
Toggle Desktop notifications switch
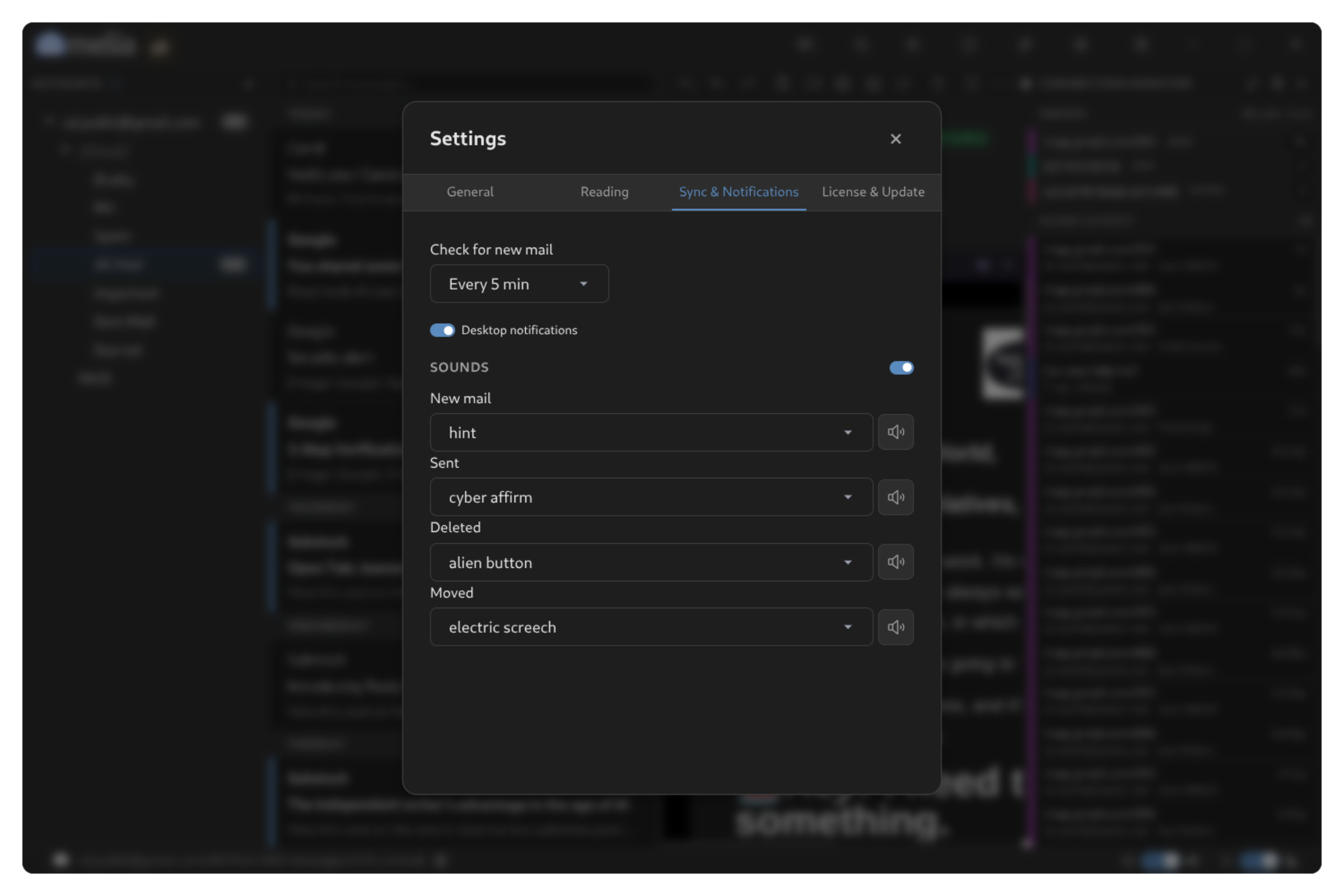(442, 330)
